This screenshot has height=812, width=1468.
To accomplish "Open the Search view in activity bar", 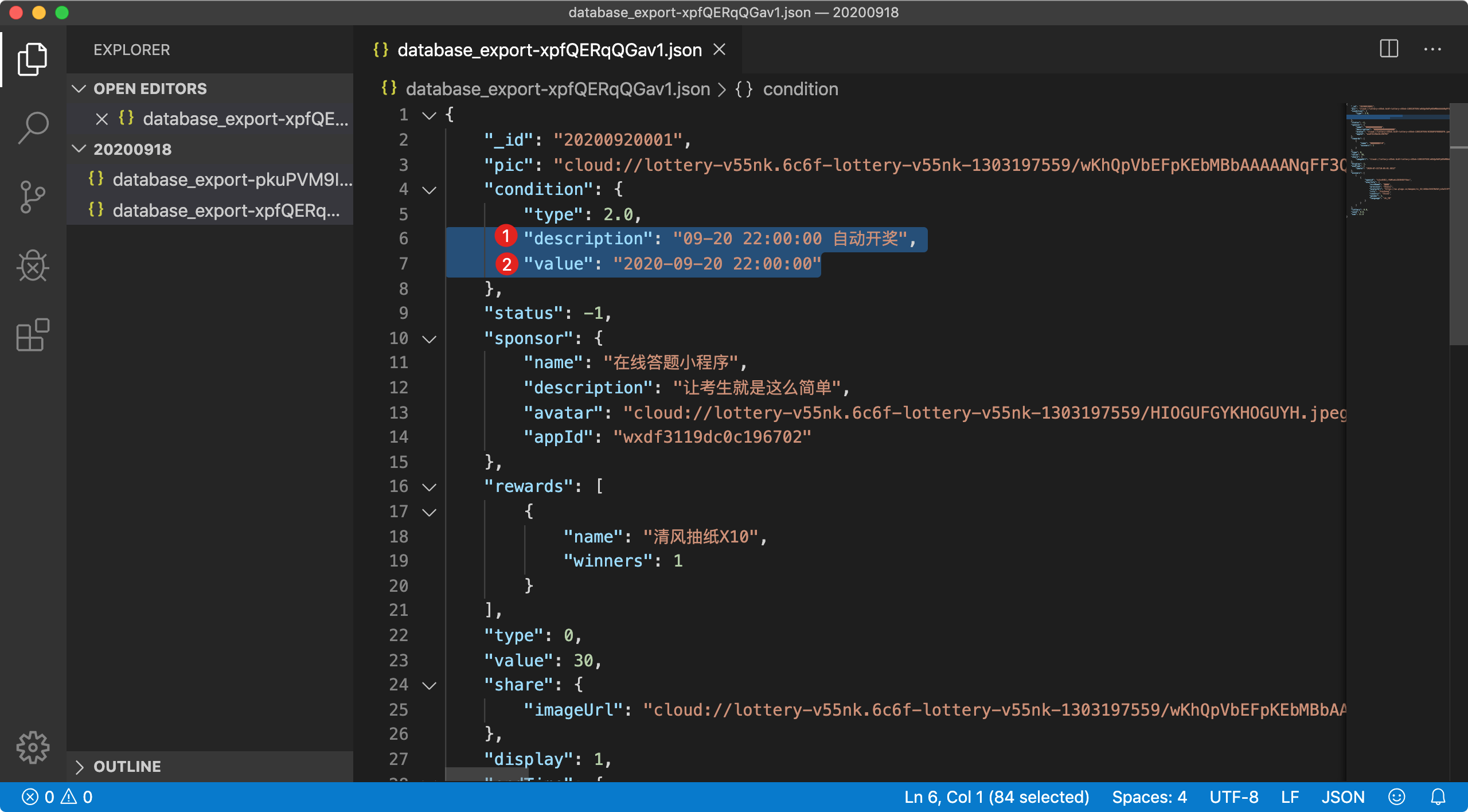I will coord(33,127).
